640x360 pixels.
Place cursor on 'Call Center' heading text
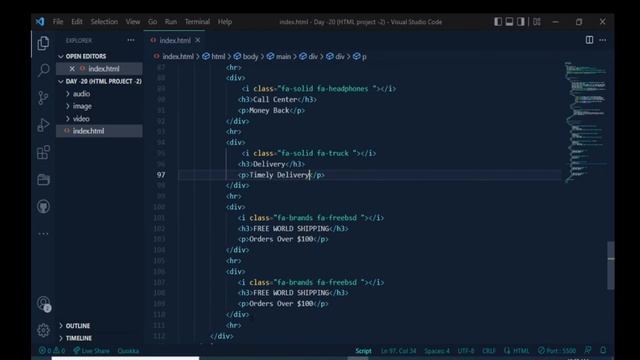click(275, 100)
